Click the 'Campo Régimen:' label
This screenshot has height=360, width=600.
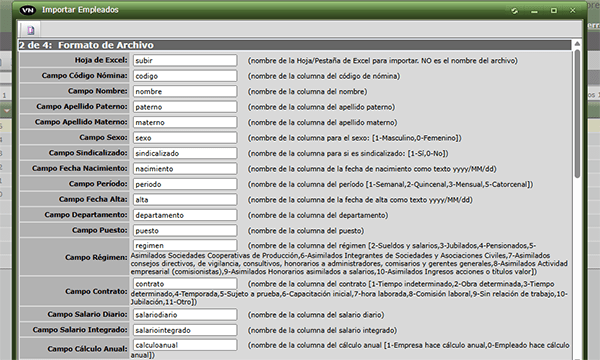click(x=96, y=257)
